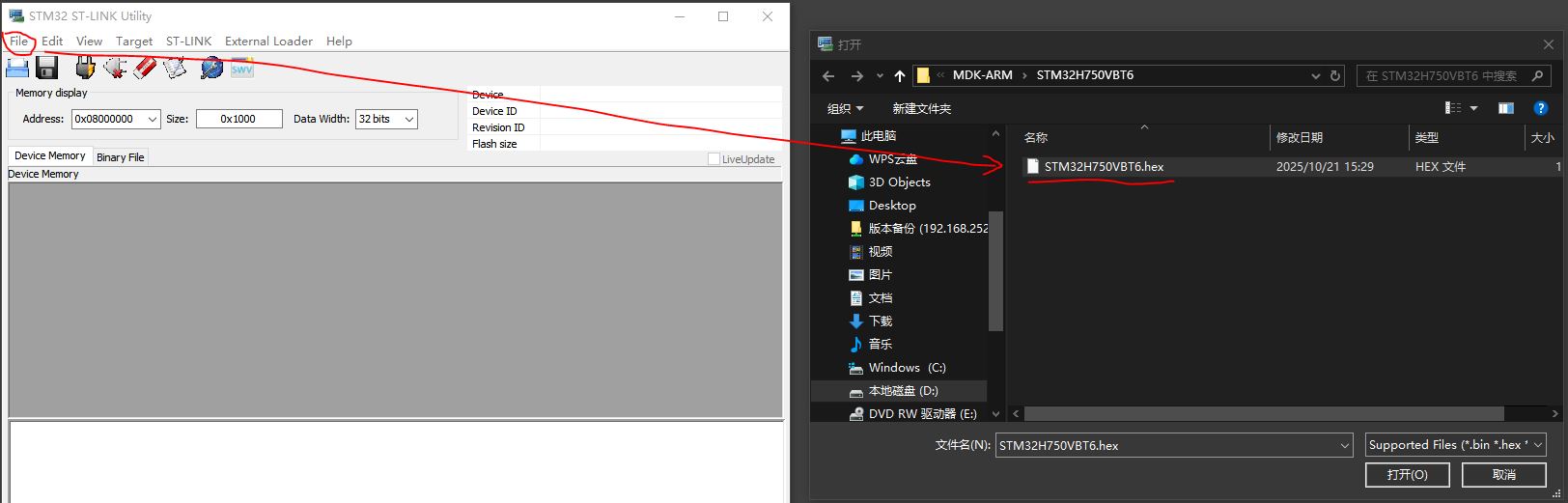Open the View menu
The width and height of the screenshot is (1568, 503).
(x=89, y=42)
